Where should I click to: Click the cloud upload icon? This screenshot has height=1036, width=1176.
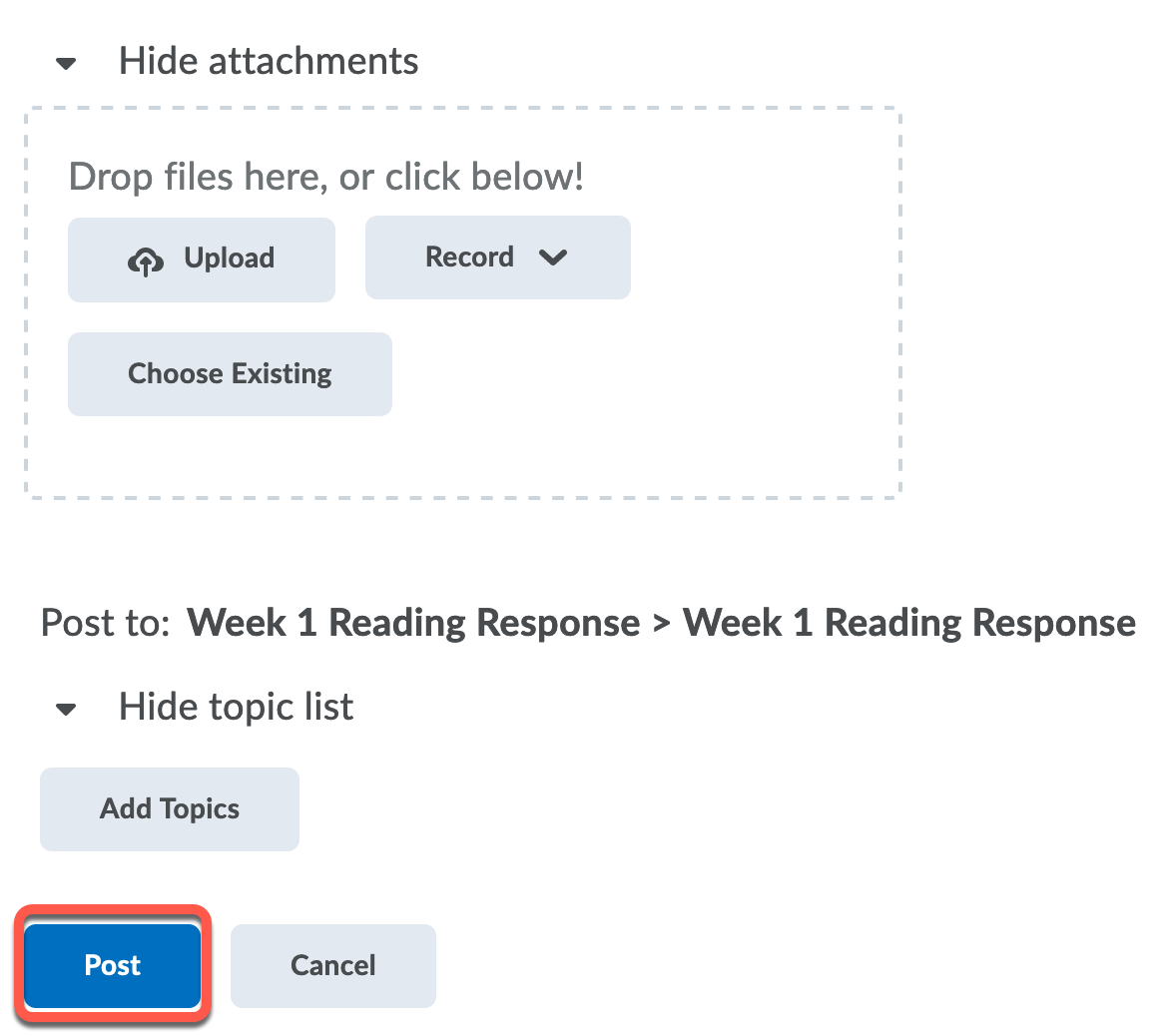(146, 261)
